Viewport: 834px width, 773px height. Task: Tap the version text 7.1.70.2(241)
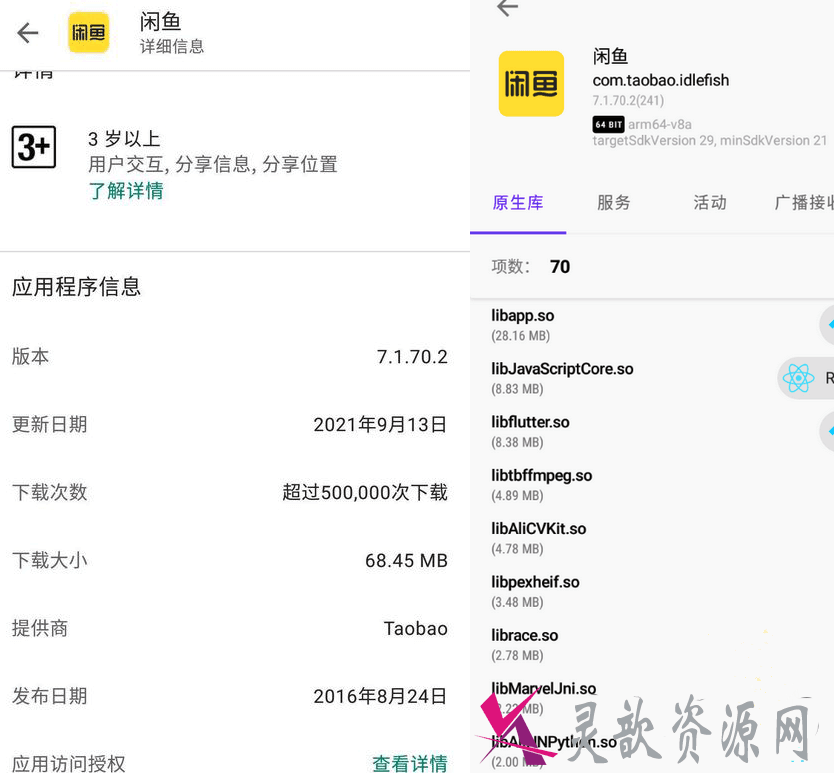tap(628, 101)
